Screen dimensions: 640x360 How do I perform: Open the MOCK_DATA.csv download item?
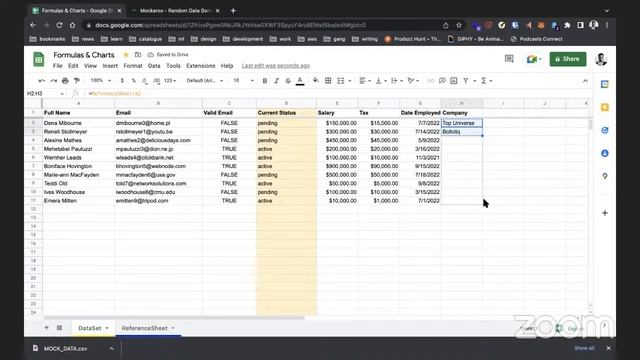65,349
